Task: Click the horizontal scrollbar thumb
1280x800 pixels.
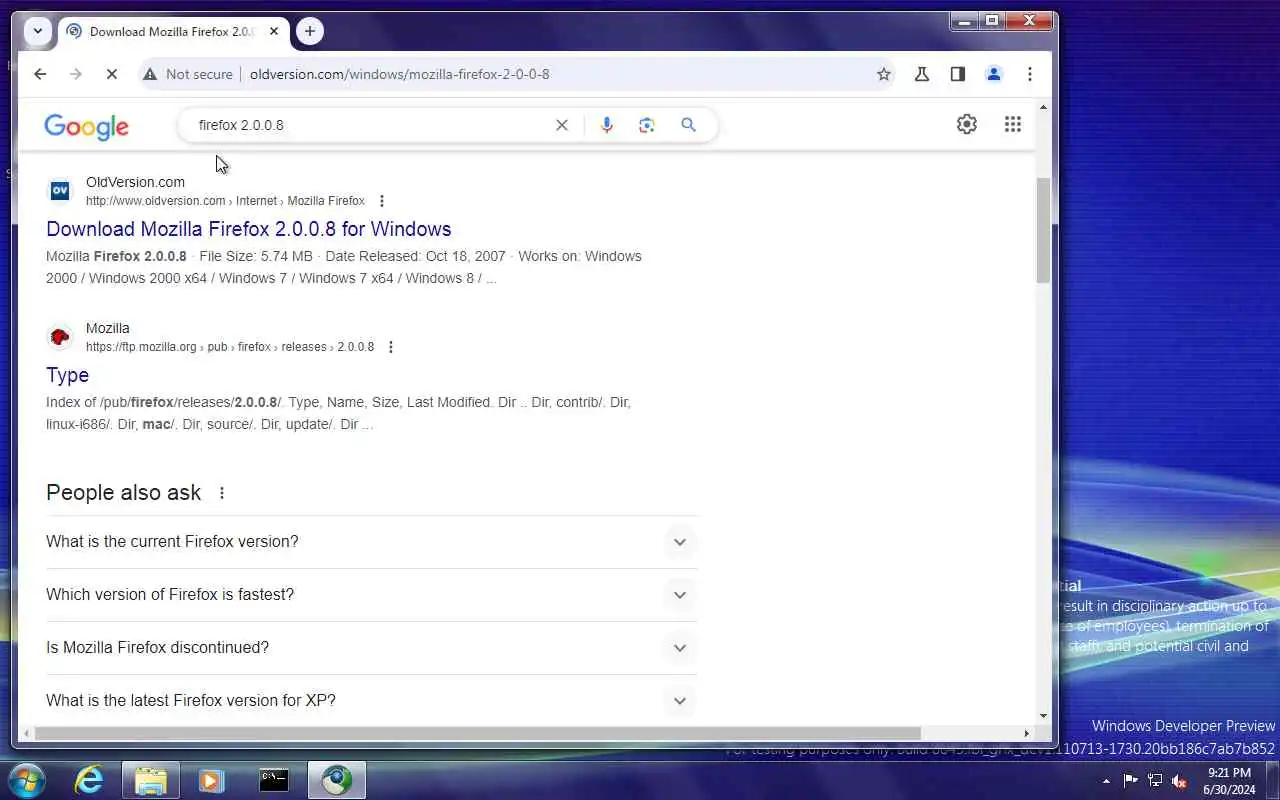Action: [x=477, y=733]
